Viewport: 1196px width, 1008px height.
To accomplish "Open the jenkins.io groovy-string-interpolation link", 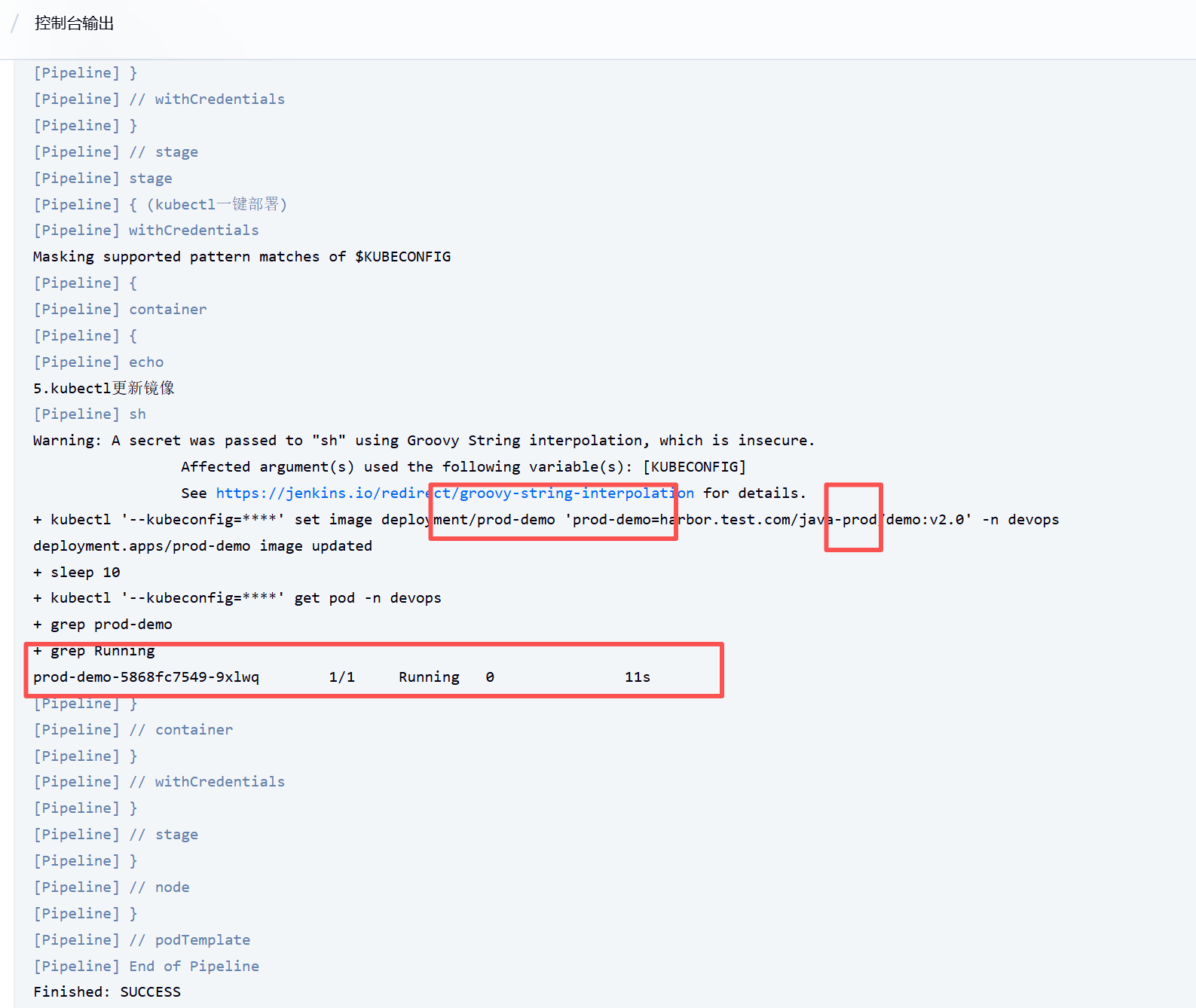I will pyautogui.click(x=454, y=493).
